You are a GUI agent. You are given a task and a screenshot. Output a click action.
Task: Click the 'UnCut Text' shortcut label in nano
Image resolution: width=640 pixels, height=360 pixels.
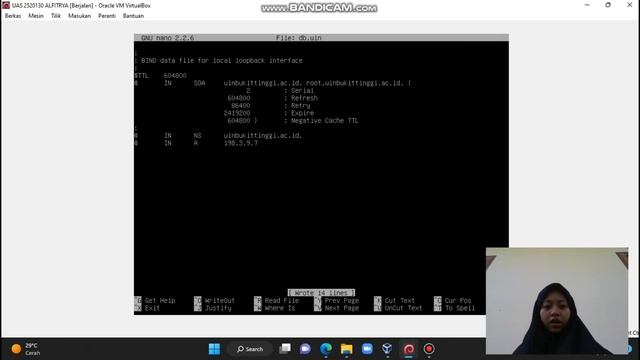tap(403, 308)
